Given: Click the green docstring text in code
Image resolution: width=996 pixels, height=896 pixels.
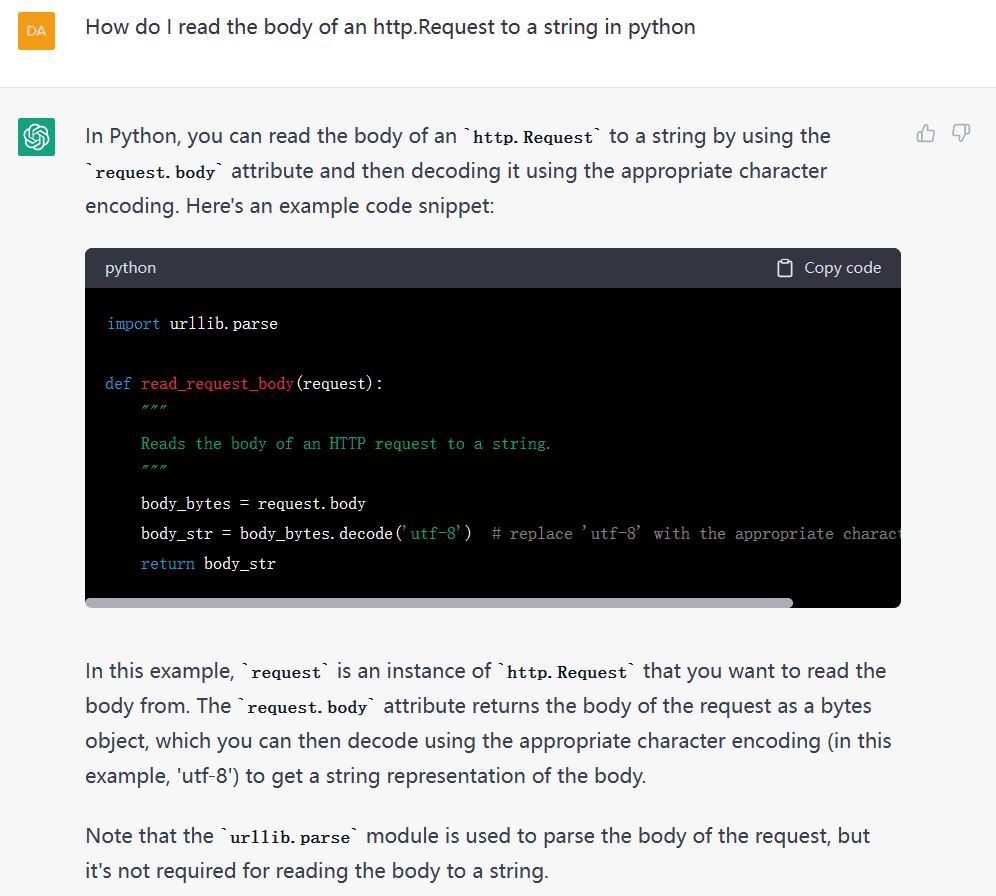Looking at the screenshot, I should coord(345,444).
